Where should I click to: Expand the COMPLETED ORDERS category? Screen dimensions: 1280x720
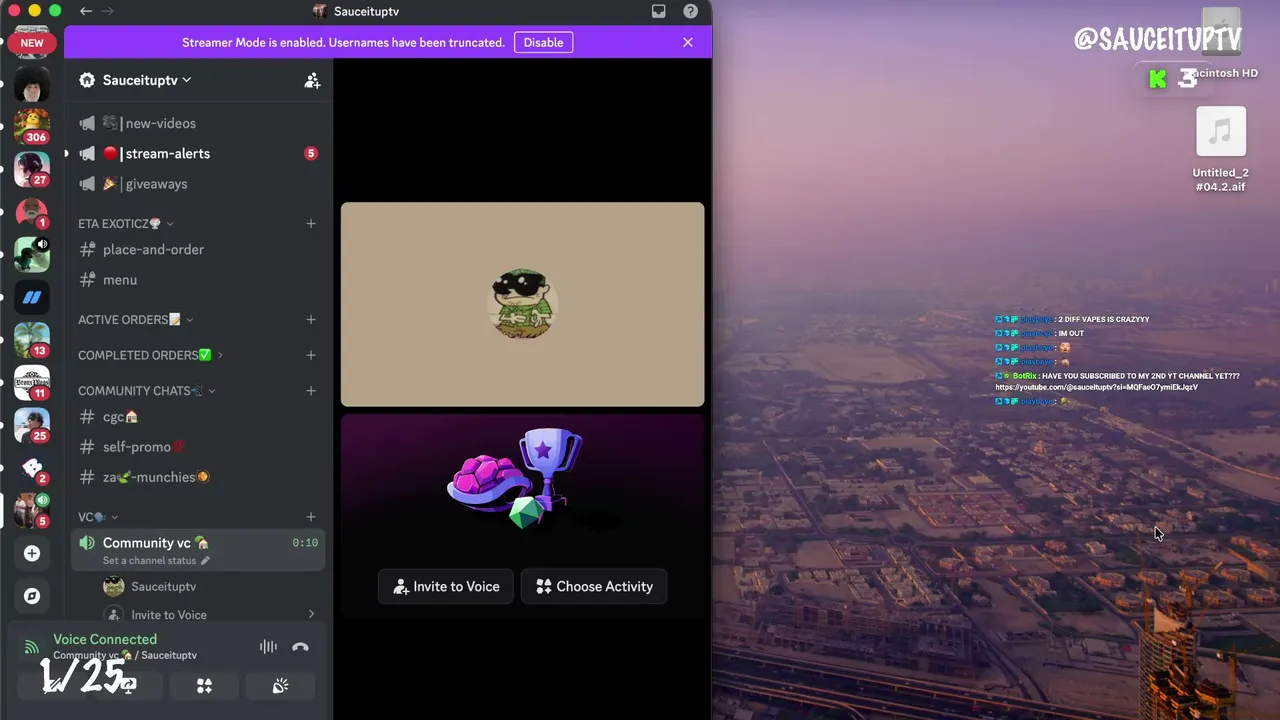[x=150, y=355]
